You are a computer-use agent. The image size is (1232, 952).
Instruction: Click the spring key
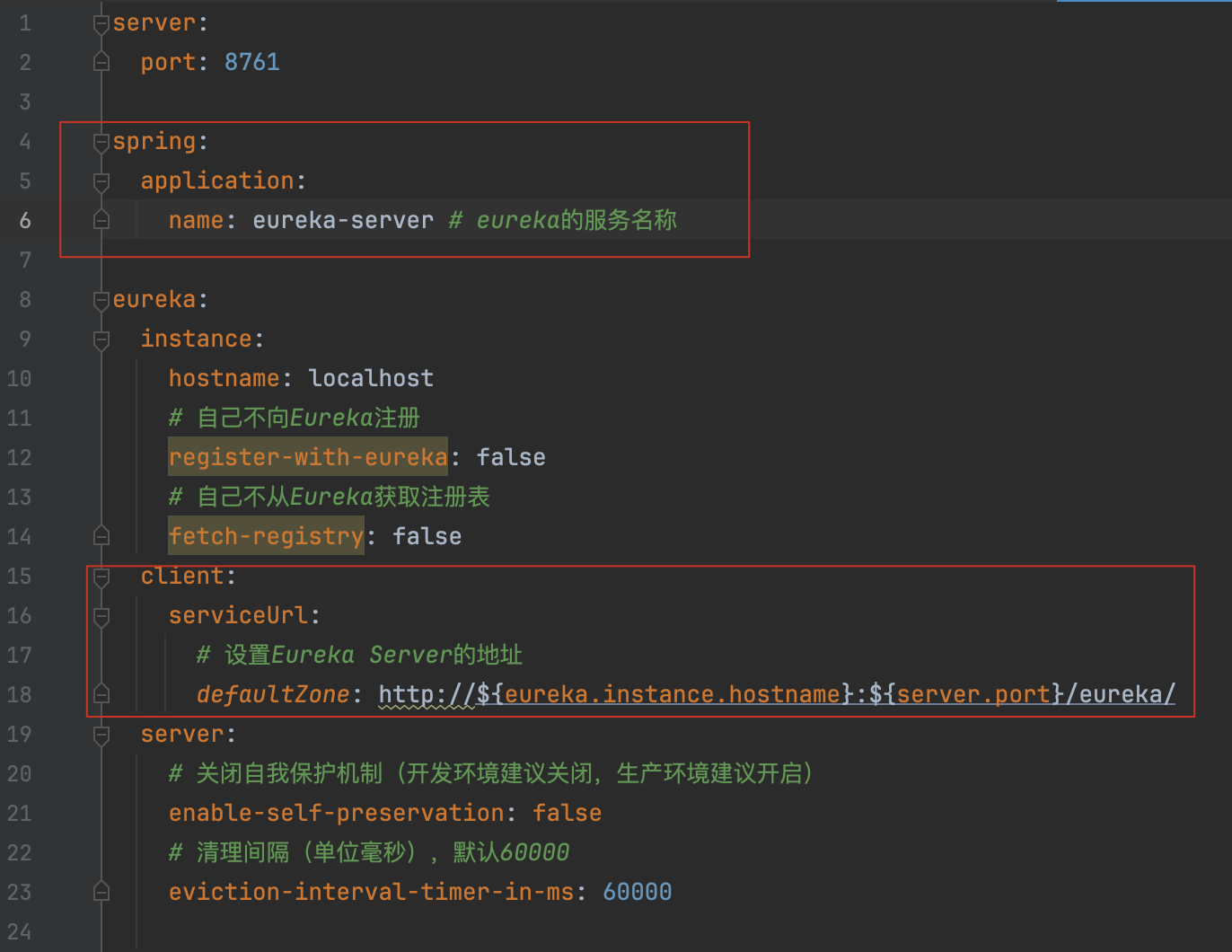coord(154,142)
